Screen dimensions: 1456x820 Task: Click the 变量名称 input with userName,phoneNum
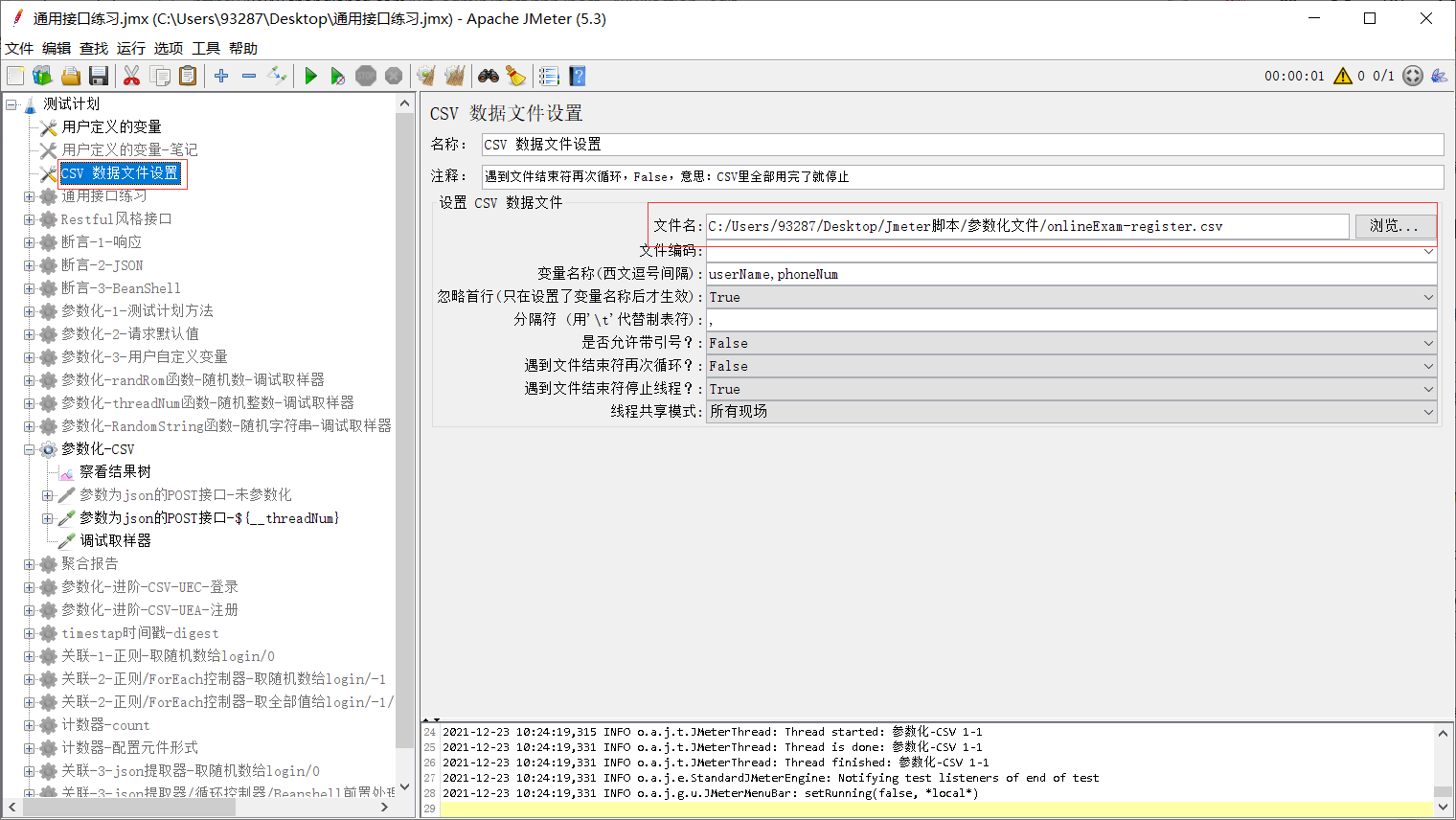[x=1072, y=274]
